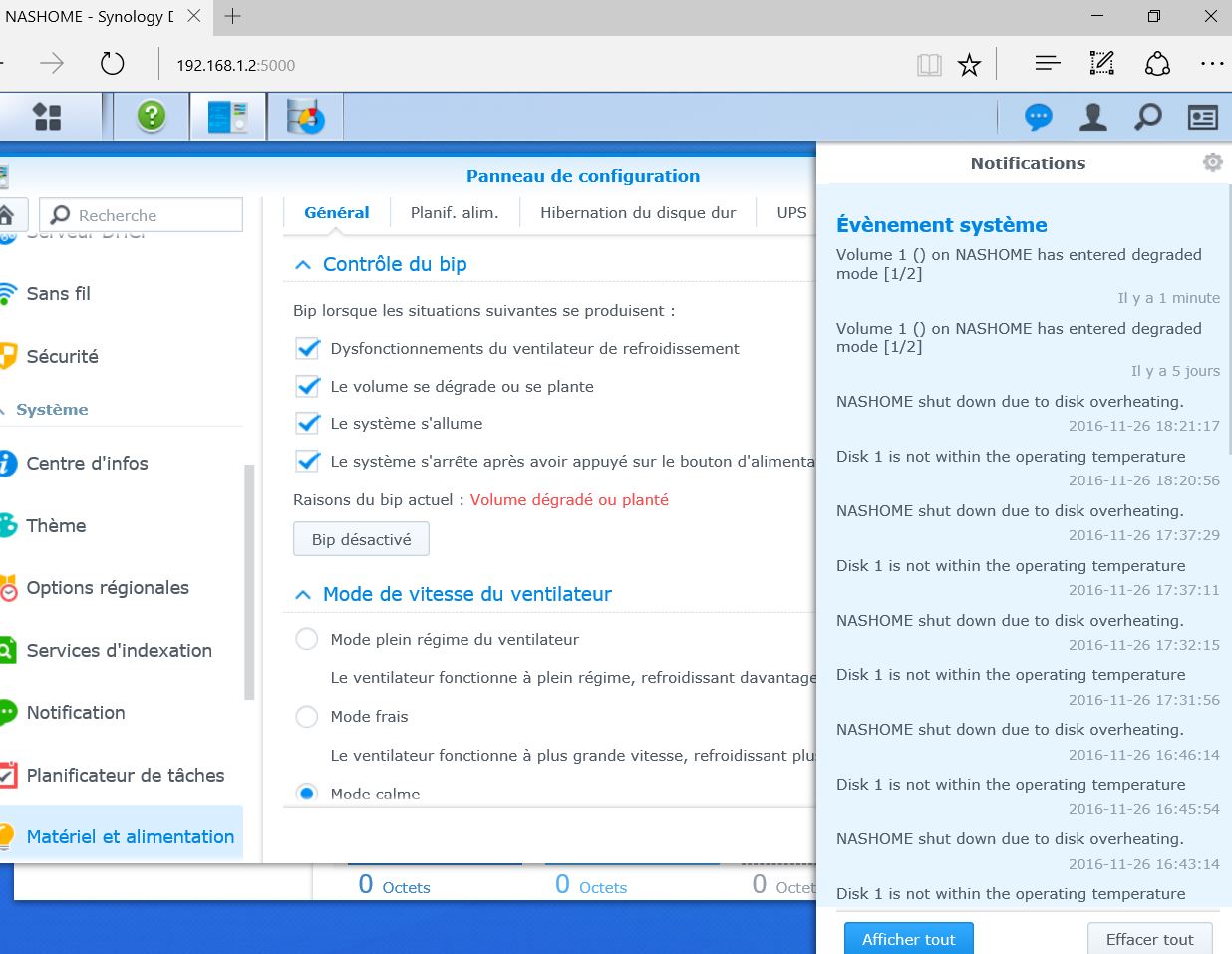Open Options régionales settings

click(108, 588)
